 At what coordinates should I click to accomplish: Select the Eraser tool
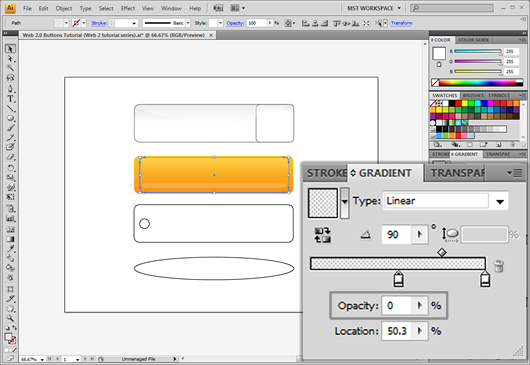click(x=10, y=157)
